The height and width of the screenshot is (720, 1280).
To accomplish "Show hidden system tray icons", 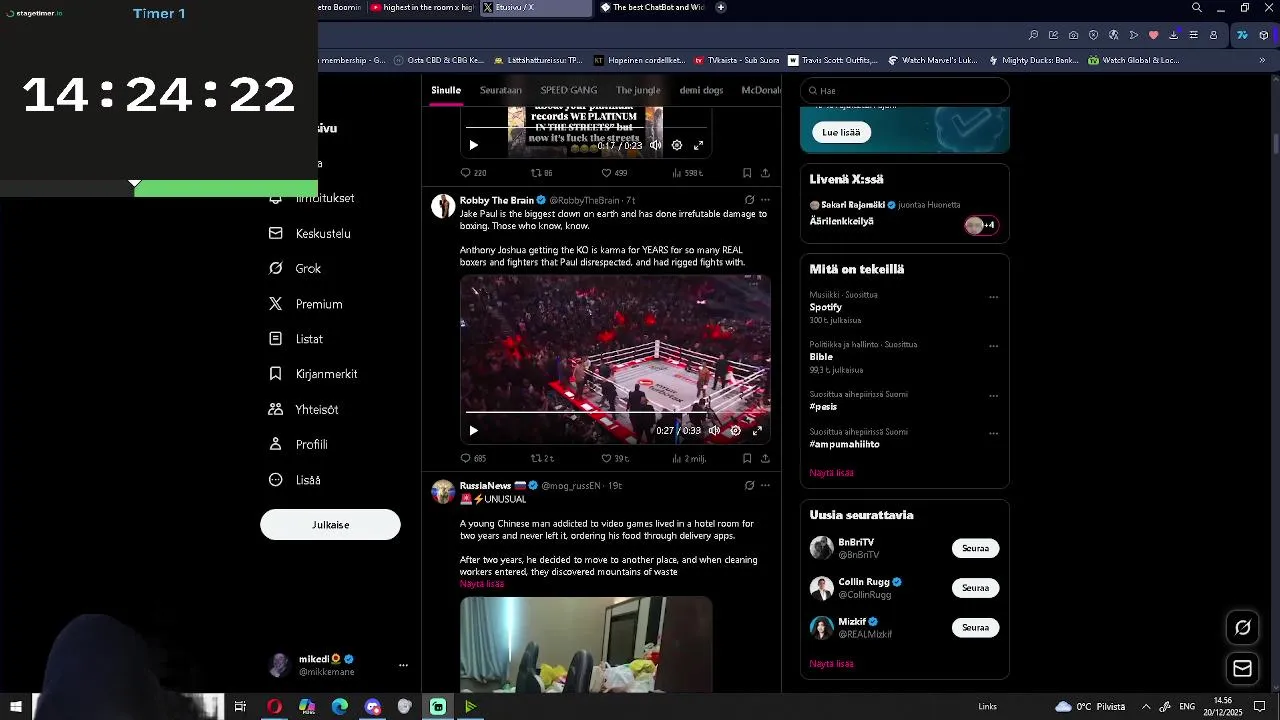I will pyautogui.click(x=1146, y=707).
